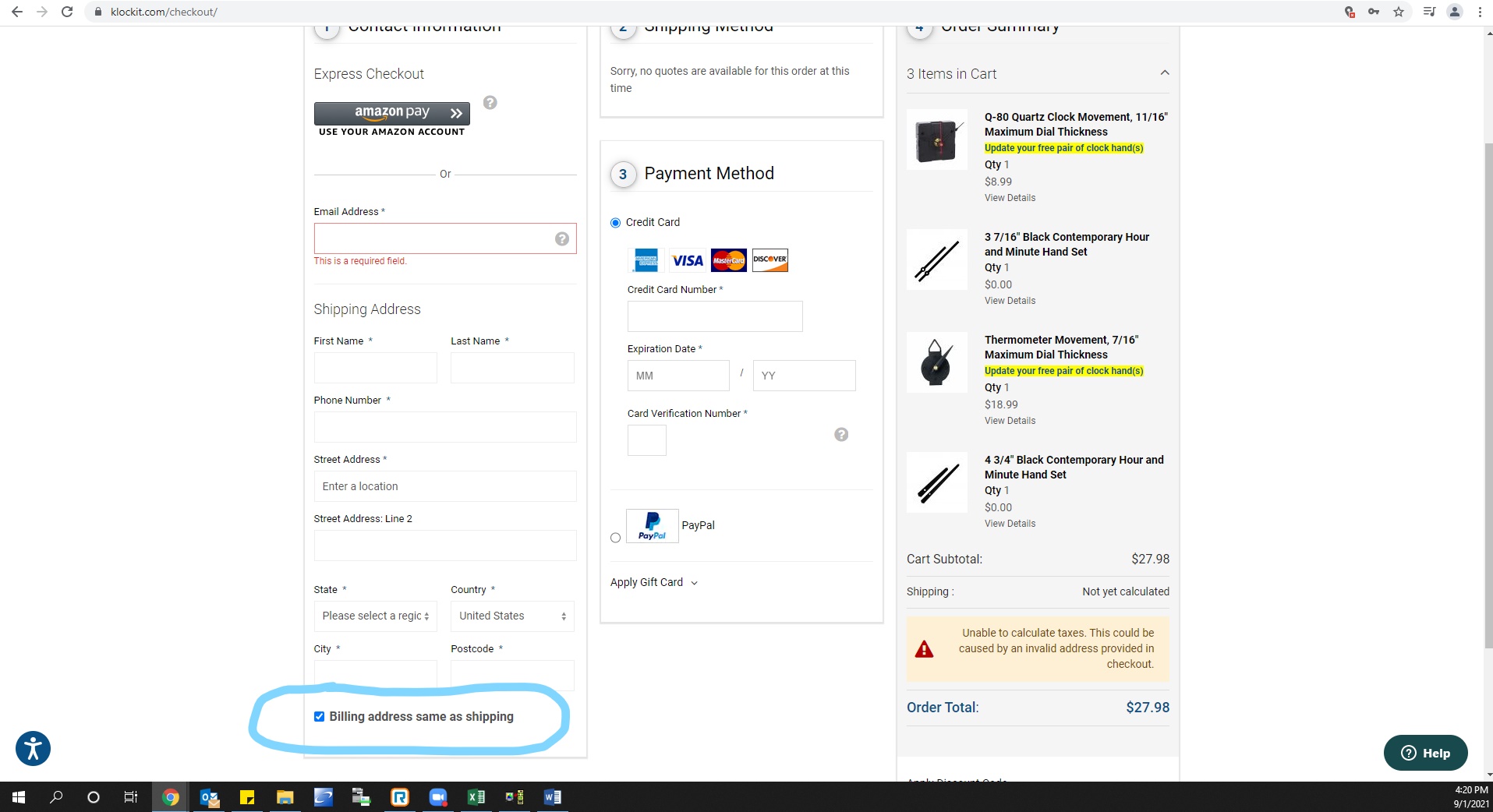Expand the Apply Gift Card section

(653, 582)
